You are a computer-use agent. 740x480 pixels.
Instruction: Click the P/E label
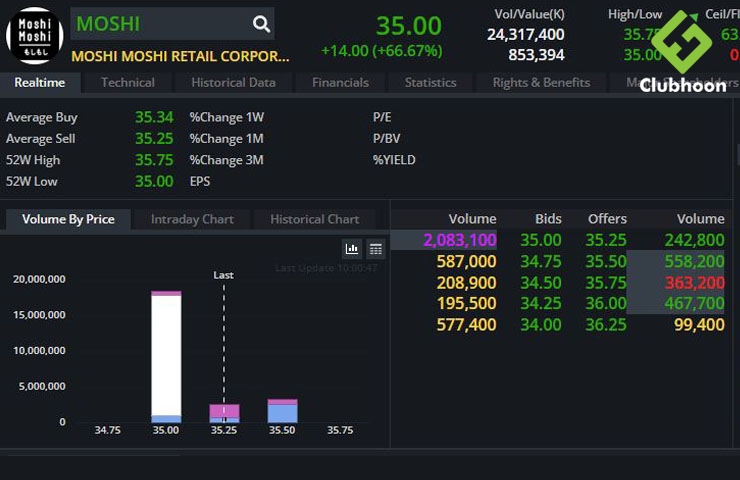(x=382, y=117)
